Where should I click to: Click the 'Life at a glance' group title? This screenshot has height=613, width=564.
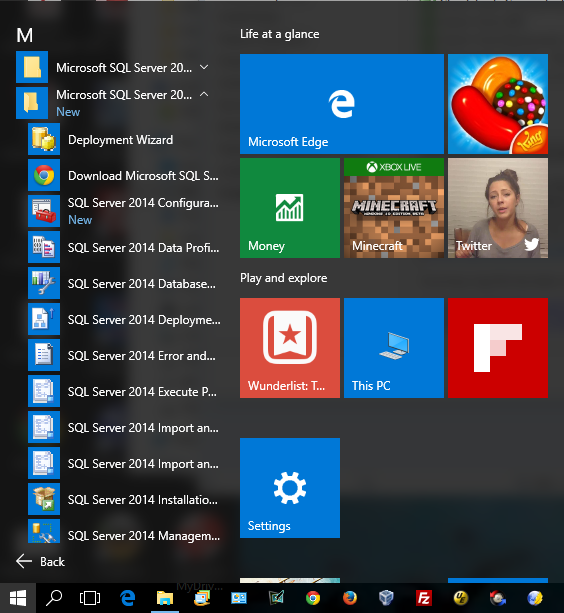(279, 34)
